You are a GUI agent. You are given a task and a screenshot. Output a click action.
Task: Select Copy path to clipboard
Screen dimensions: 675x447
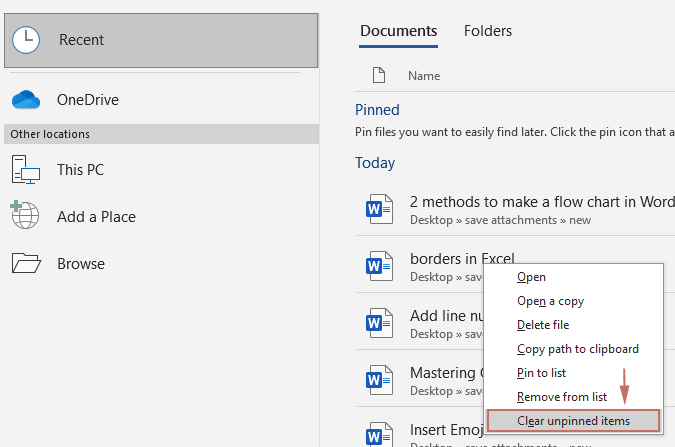point(577,349)
